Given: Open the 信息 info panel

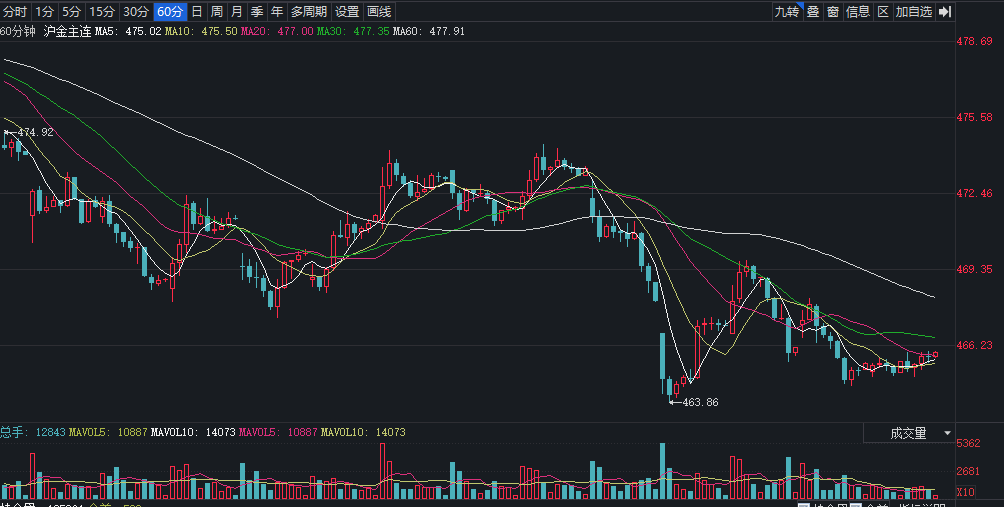Looking at the screenshot, I should [x=858, y=12].
